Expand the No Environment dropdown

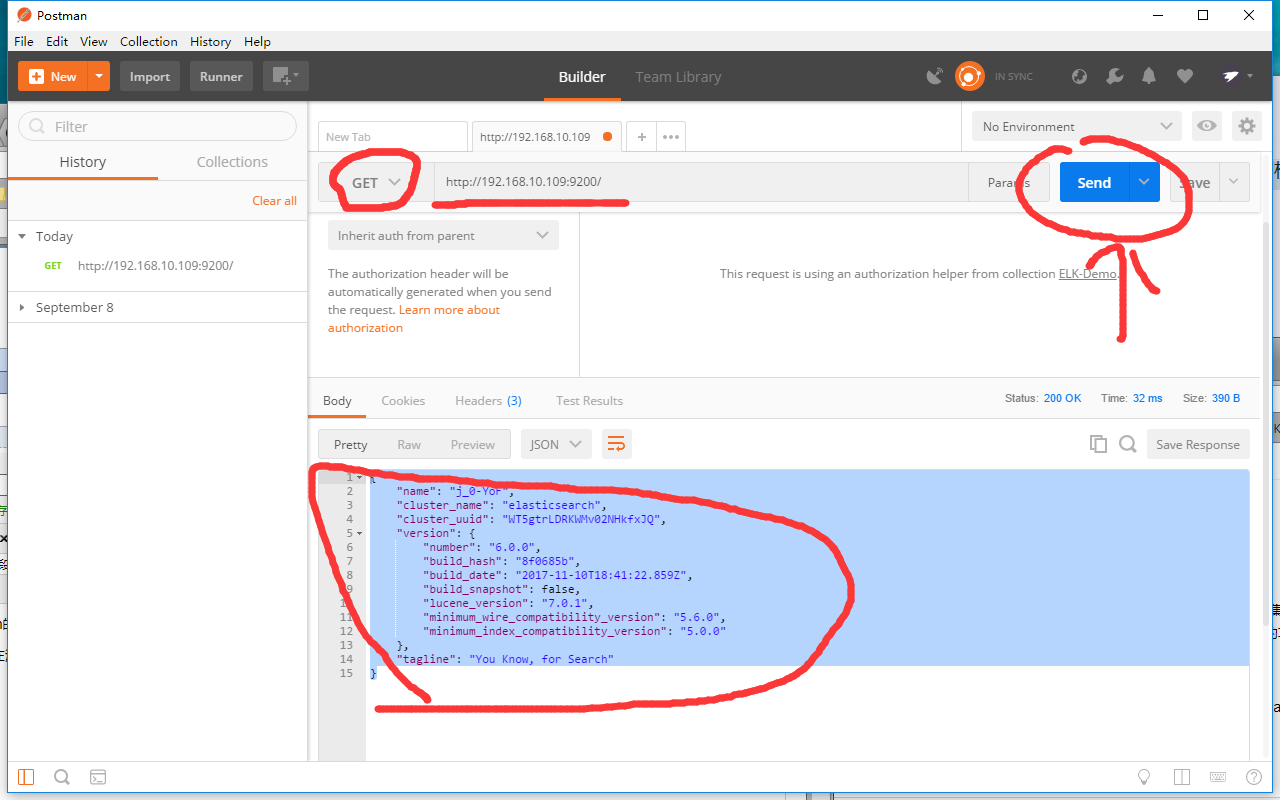pyautogui.click(x=1076, y=126)
